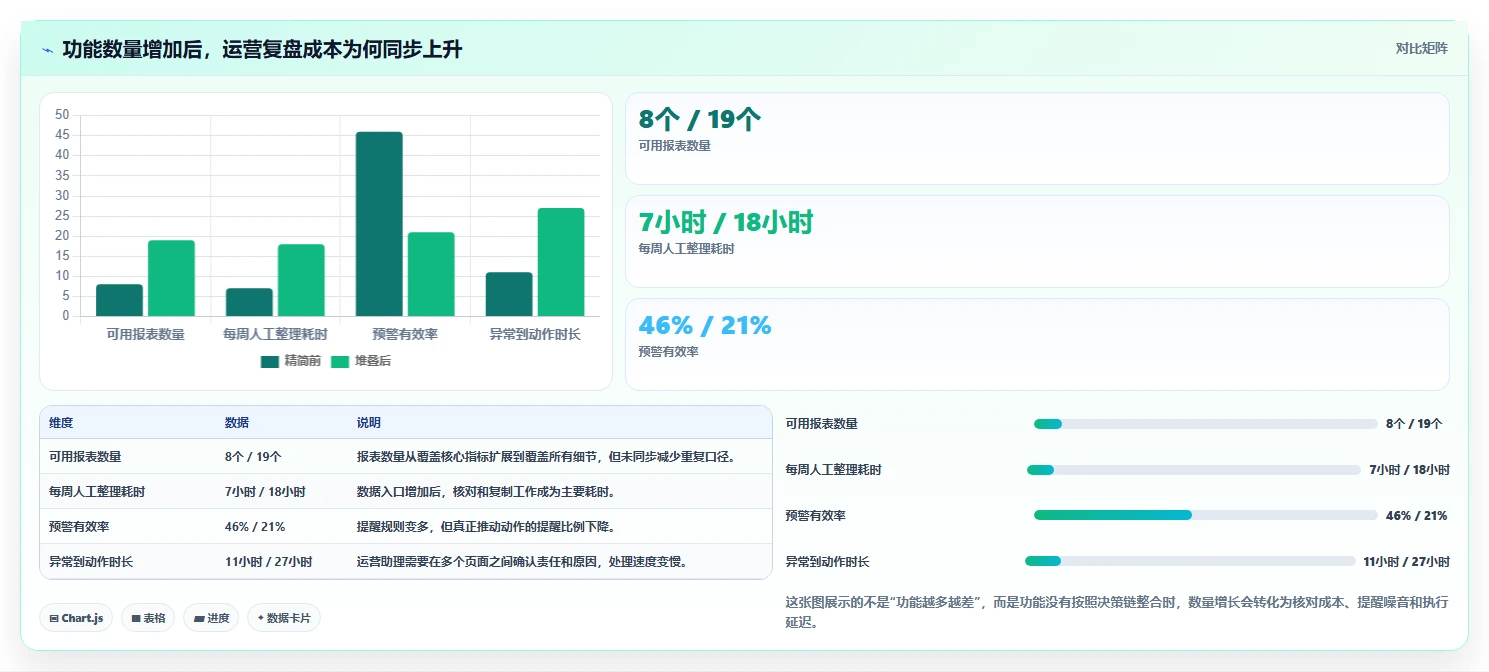The width and height of the screenshot is (1489, 672).
Task: Click the 8个 / 19个 stat card heading
Action: 700,120
